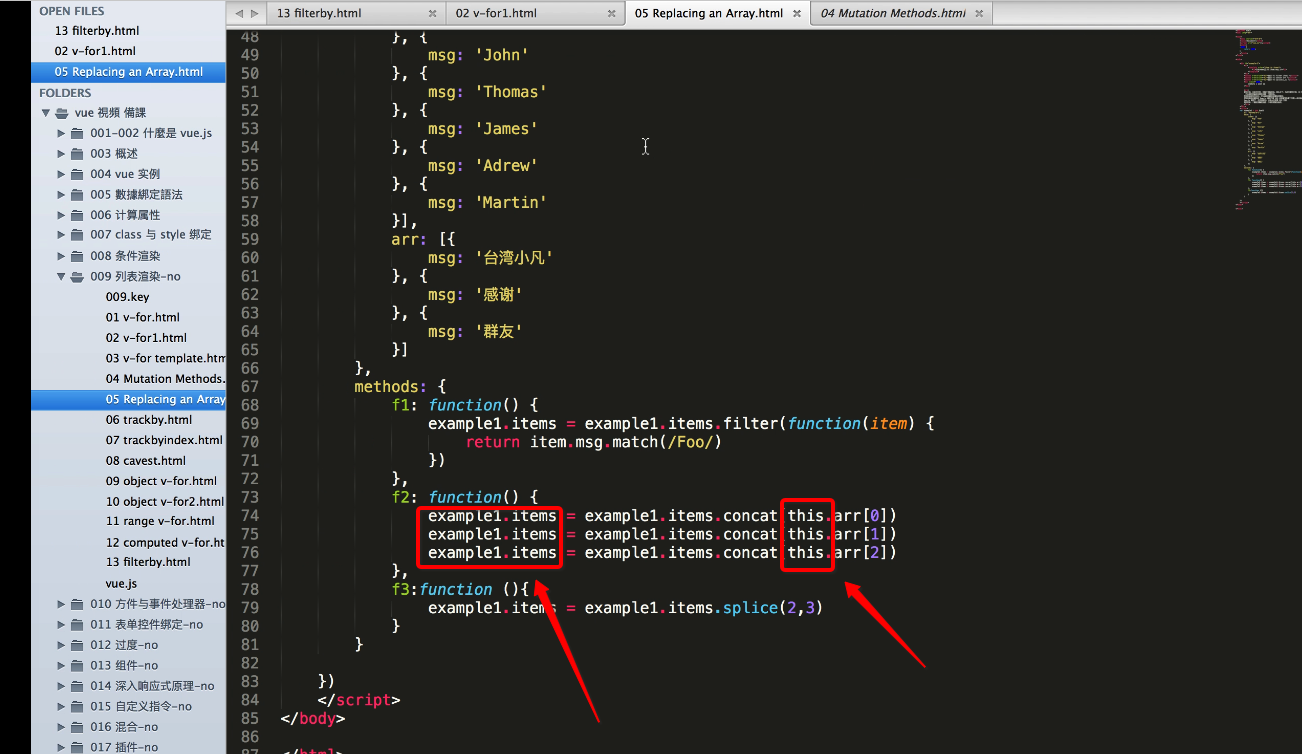Expand the 001-002 什麼是 vue.js folder arrow
The width and height of the screenshot is (1302, 754).
(x=61, y=133)
